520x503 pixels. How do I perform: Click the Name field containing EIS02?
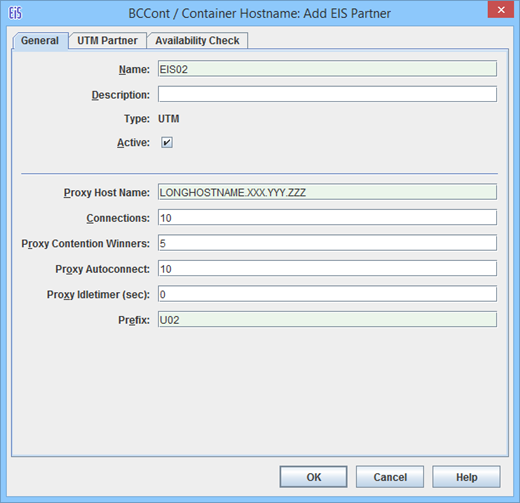[327, 69]
